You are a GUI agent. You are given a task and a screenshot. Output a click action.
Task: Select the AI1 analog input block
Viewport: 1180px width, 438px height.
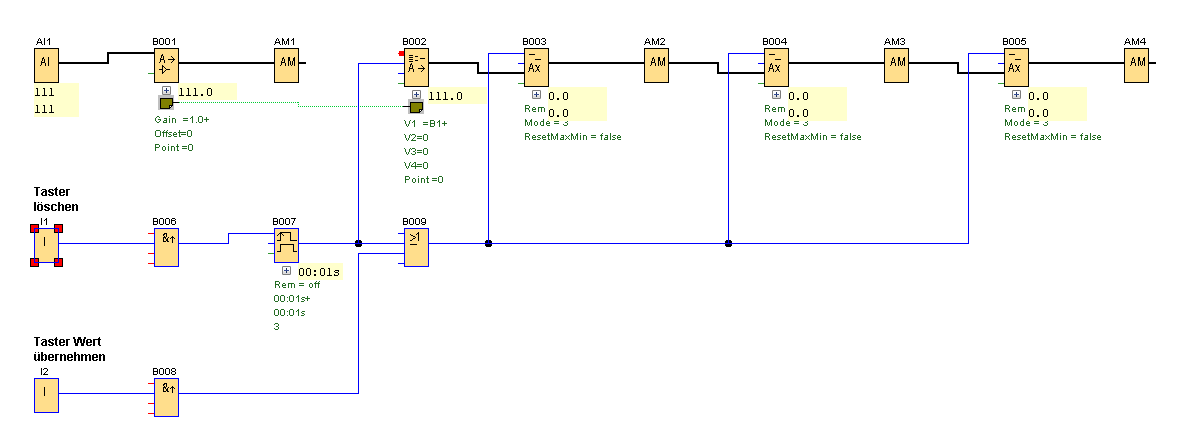pos(46,65)
